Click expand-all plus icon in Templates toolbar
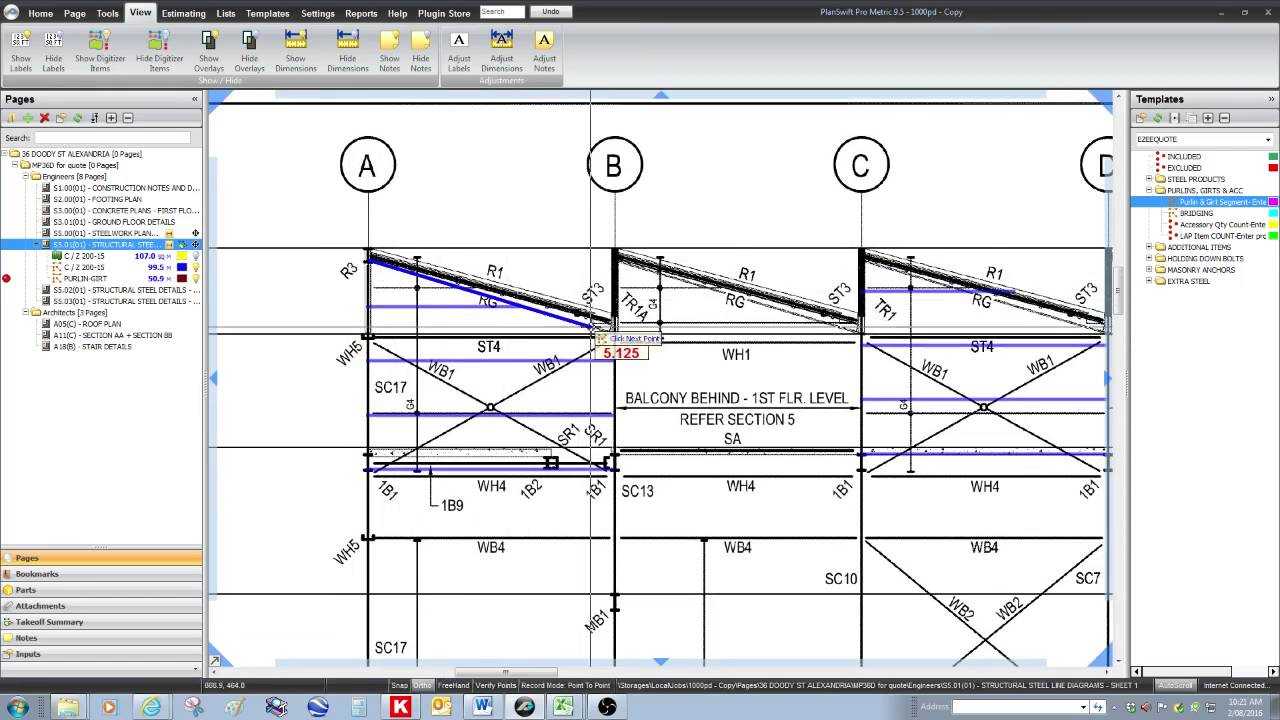Screen dimensions: 1280x720 pos(1208,118)
